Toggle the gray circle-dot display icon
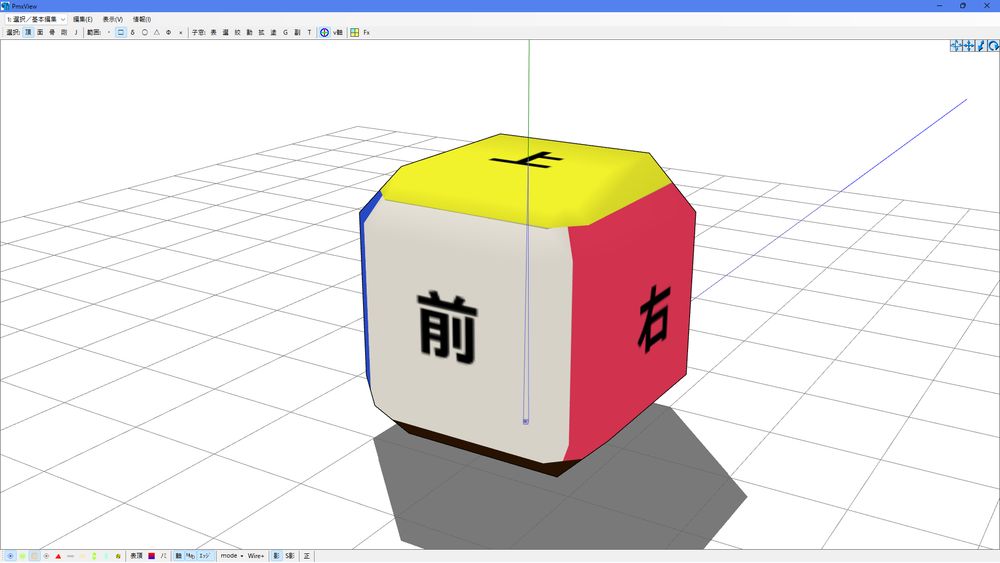 [x=46, y=556]
